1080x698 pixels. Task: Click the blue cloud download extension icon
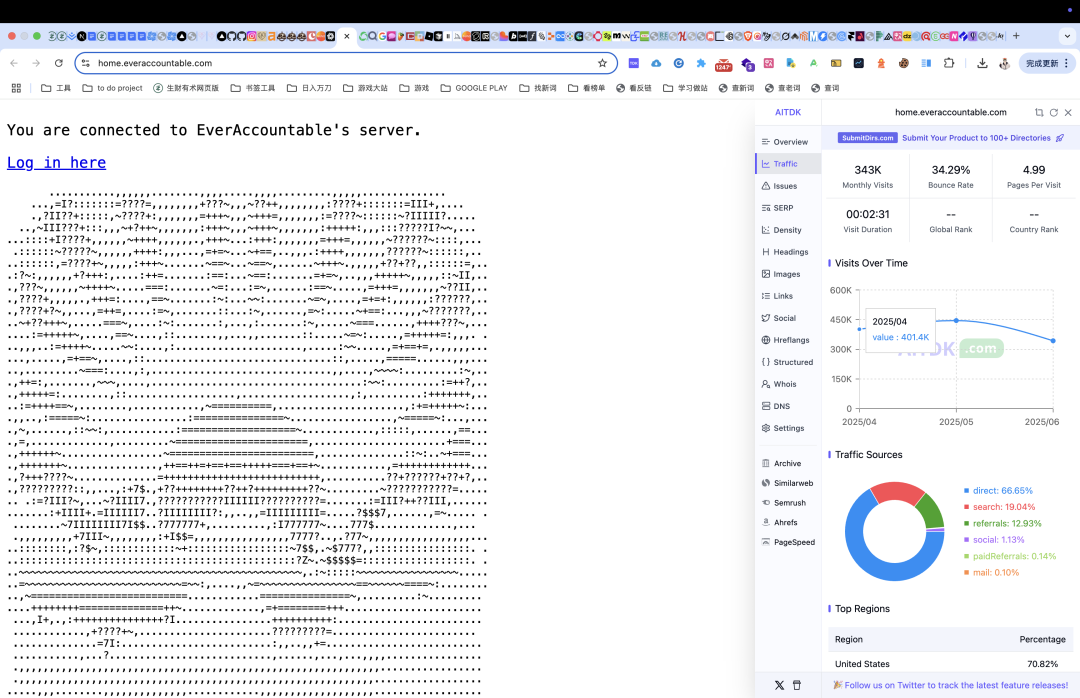coord(656,63)
